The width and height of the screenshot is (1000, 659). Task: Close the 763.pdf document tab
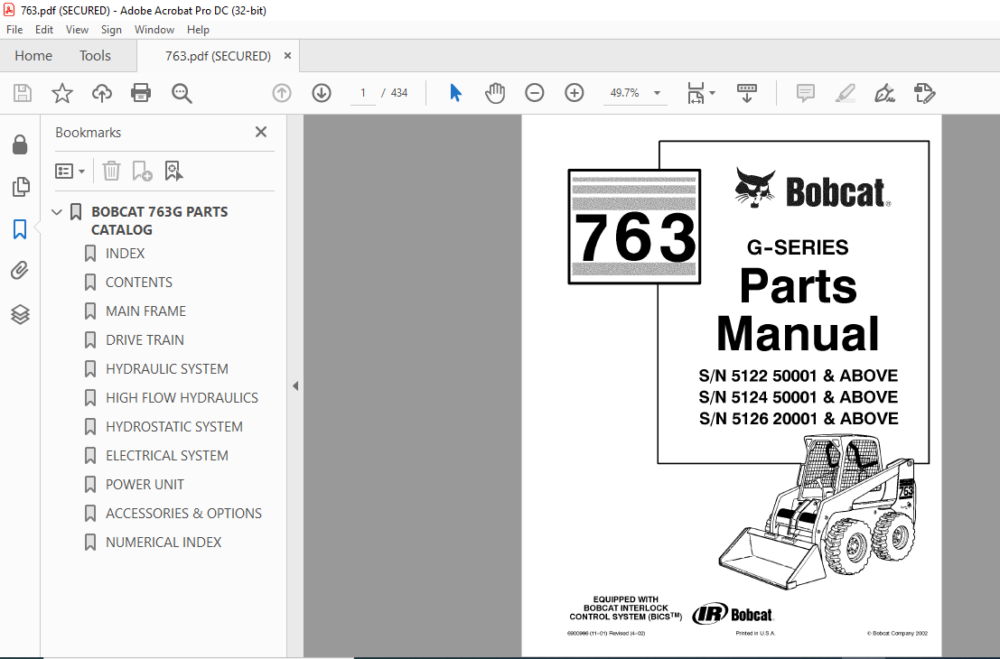(x=288, y=56)
